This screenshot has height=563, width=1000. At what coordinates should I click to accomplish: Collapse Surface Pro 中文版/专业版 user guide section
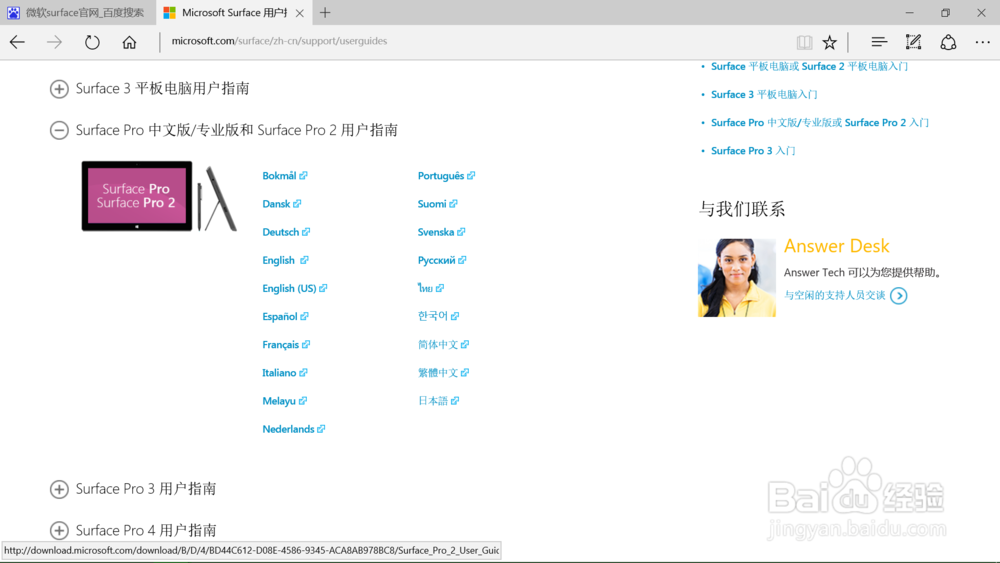[x=59, y=130]
